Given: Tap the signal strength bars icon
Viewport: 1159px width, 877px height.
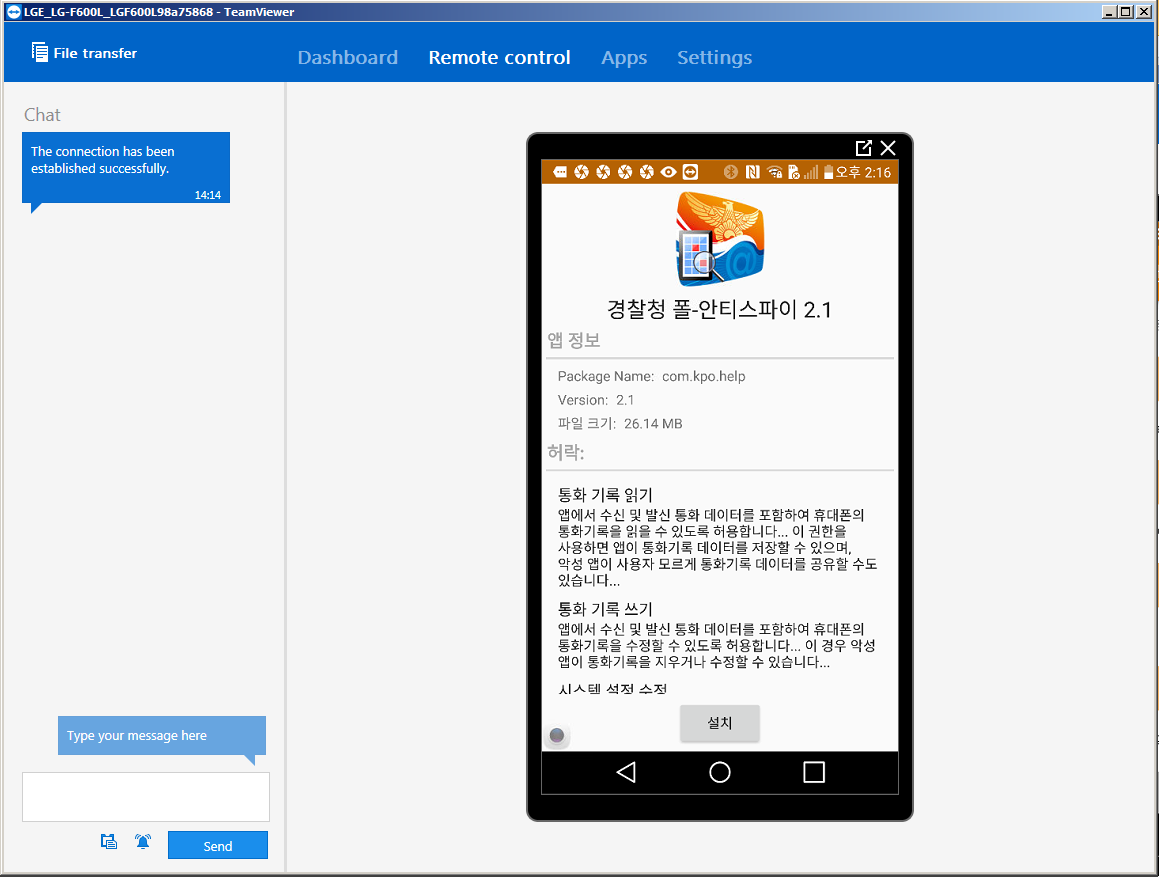Looking at the screenshot, I should coord(811,172).
